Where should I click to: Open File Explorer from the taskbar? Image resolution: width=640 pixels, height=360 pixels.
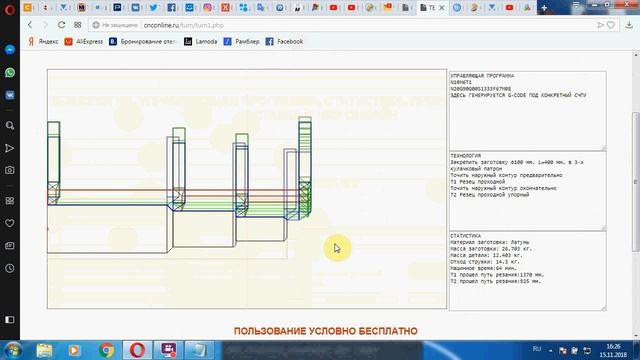(44, 350)
